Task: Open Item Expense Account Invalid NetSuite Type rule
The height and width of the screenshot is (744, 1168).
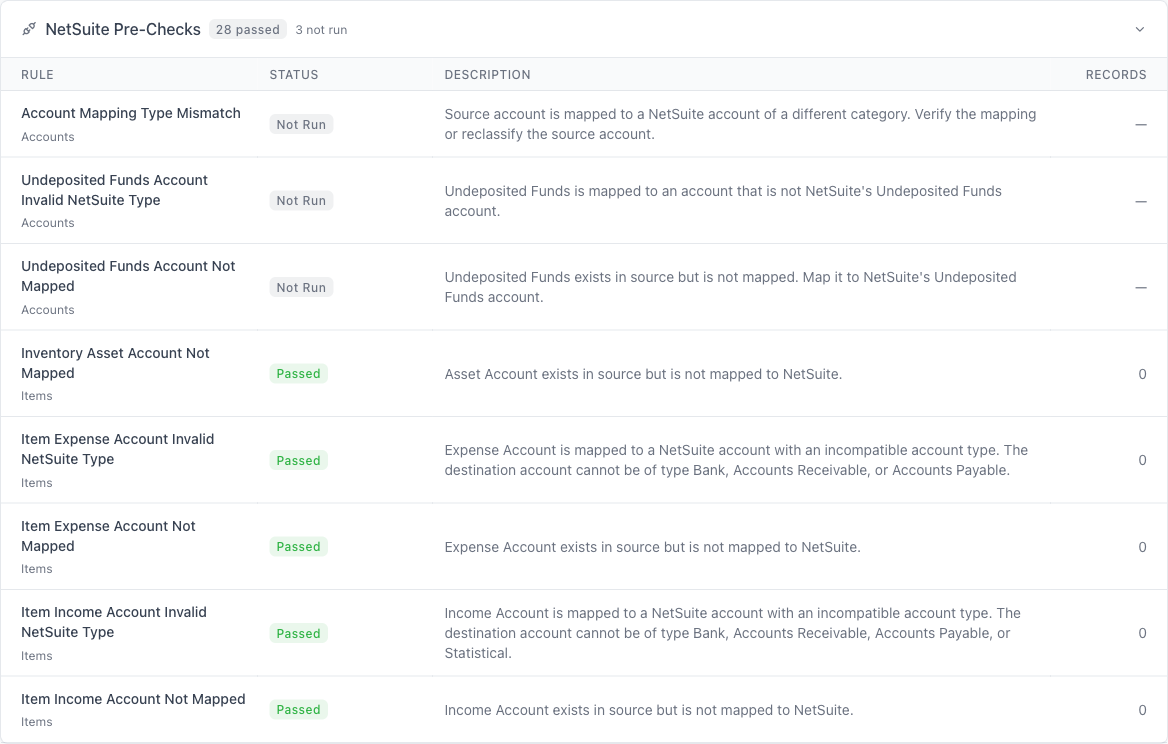Action: pos(118,449)
